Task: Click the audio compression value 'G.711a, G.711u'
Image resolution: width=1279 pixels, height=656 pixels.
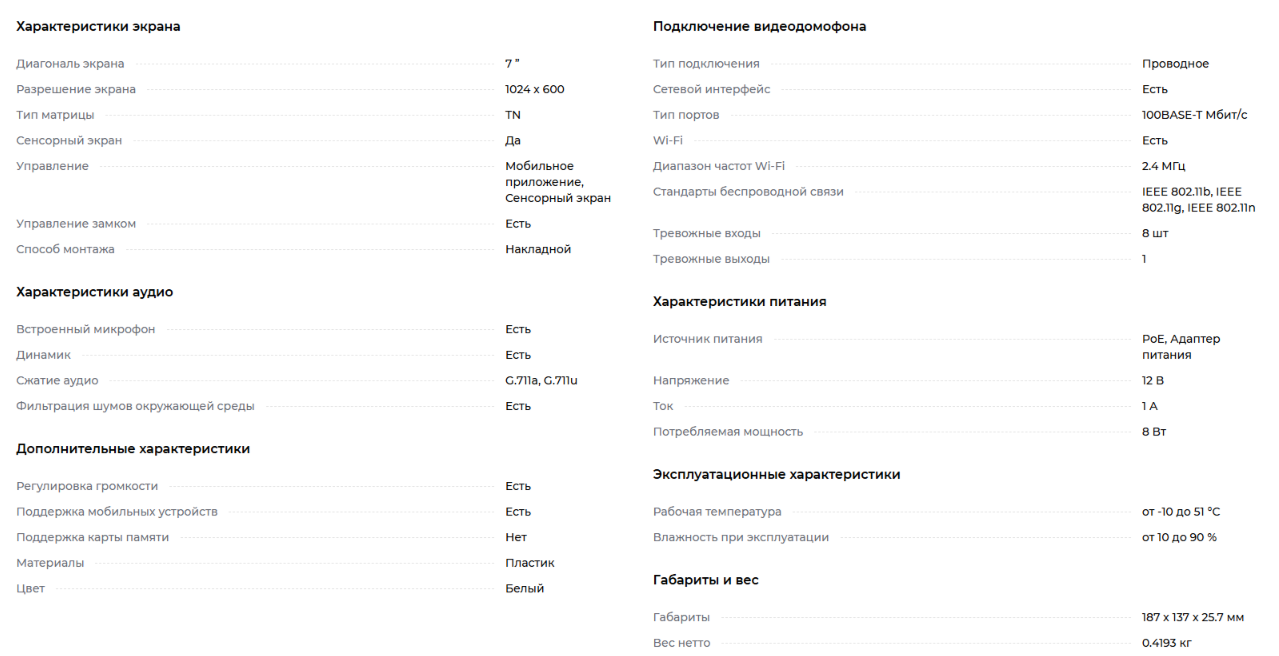Action: pyautogui.click(x=541, y=381)
